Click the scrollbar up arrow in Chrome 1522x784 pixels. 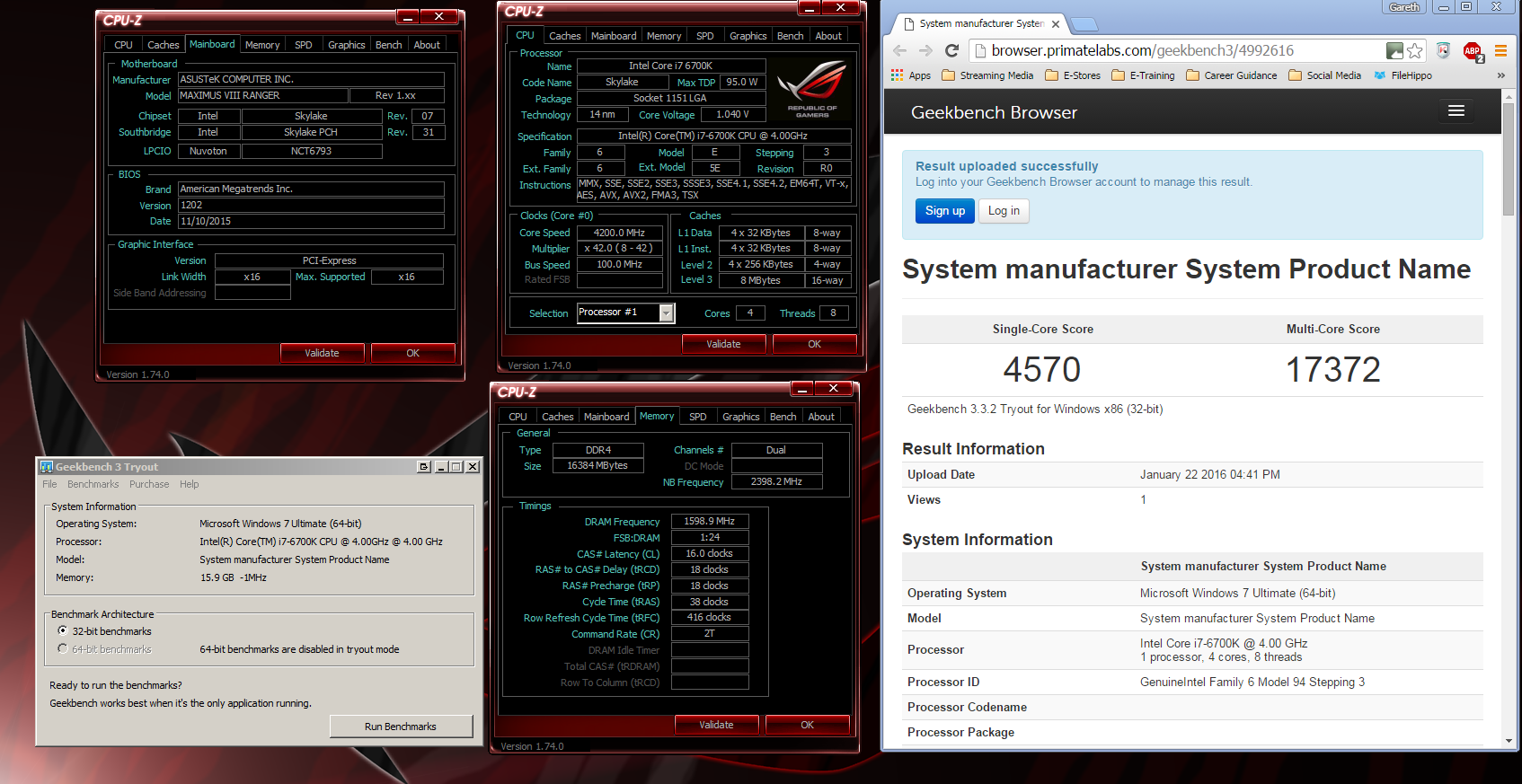click(x=1508, y=95)
